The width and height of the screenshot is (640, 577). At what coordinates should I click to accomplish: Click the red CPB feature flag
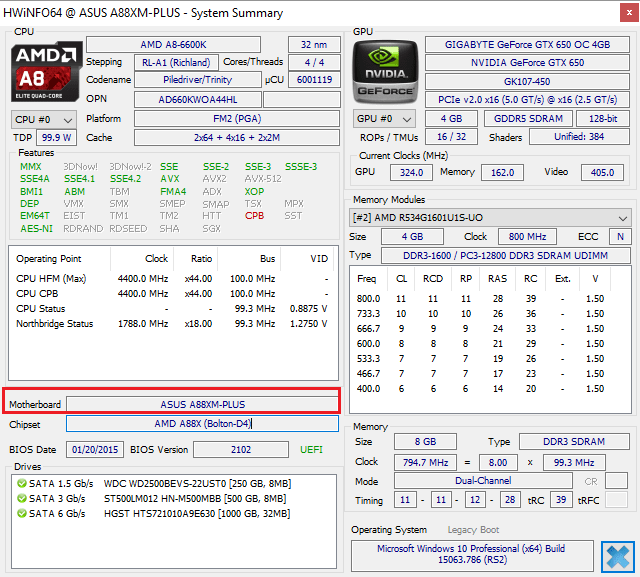254,216
